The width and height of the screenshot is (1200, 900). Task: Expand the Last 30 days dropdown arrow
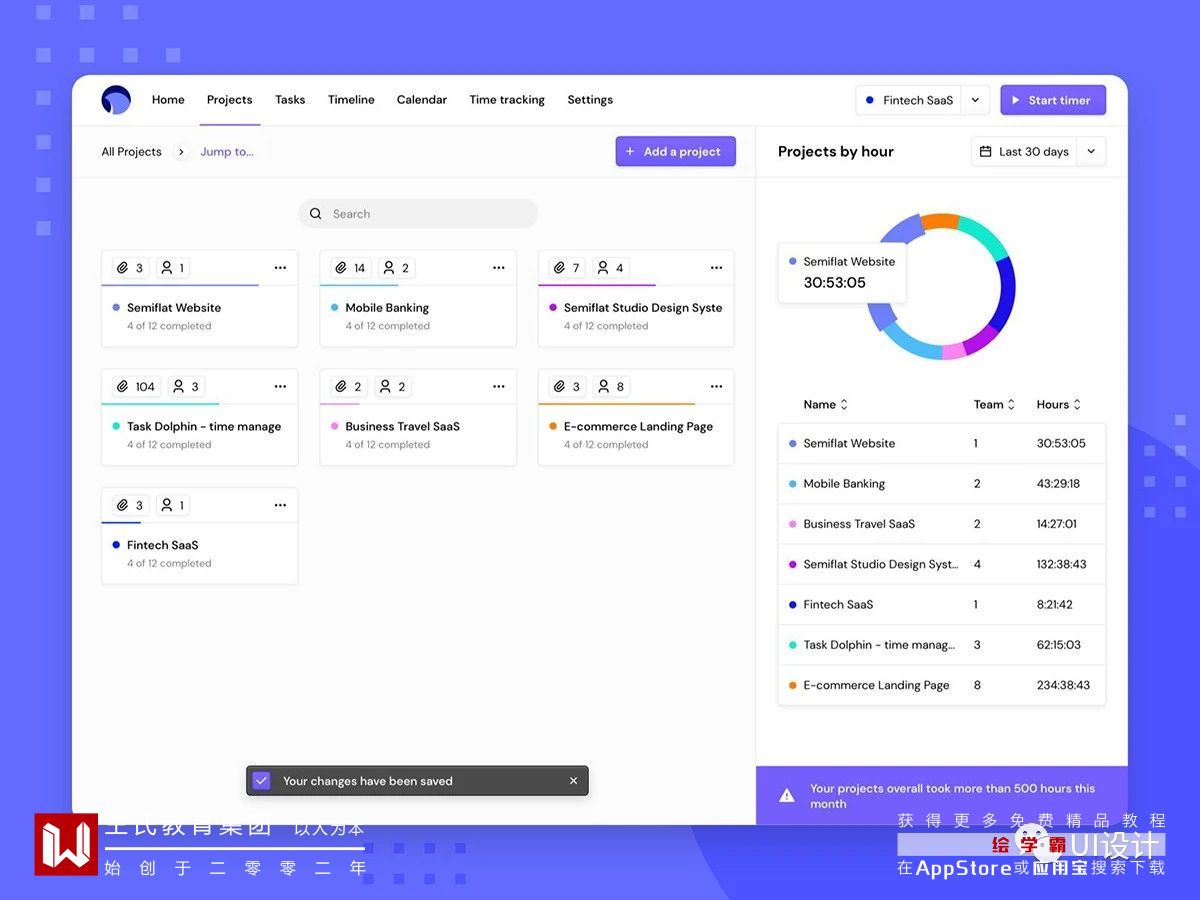tap(1091, 152)
